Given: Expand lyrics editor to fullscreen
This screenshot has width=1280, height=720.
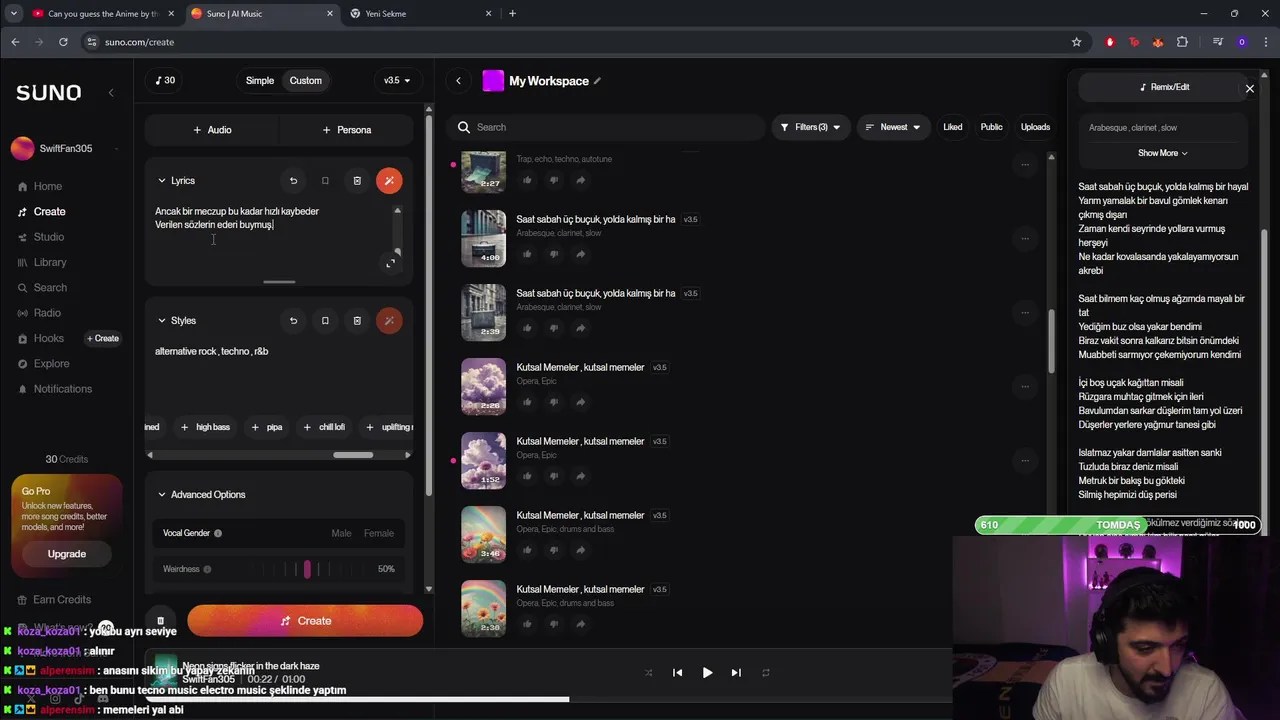Looking at the screenshot, I should click(x=391, y=263).
